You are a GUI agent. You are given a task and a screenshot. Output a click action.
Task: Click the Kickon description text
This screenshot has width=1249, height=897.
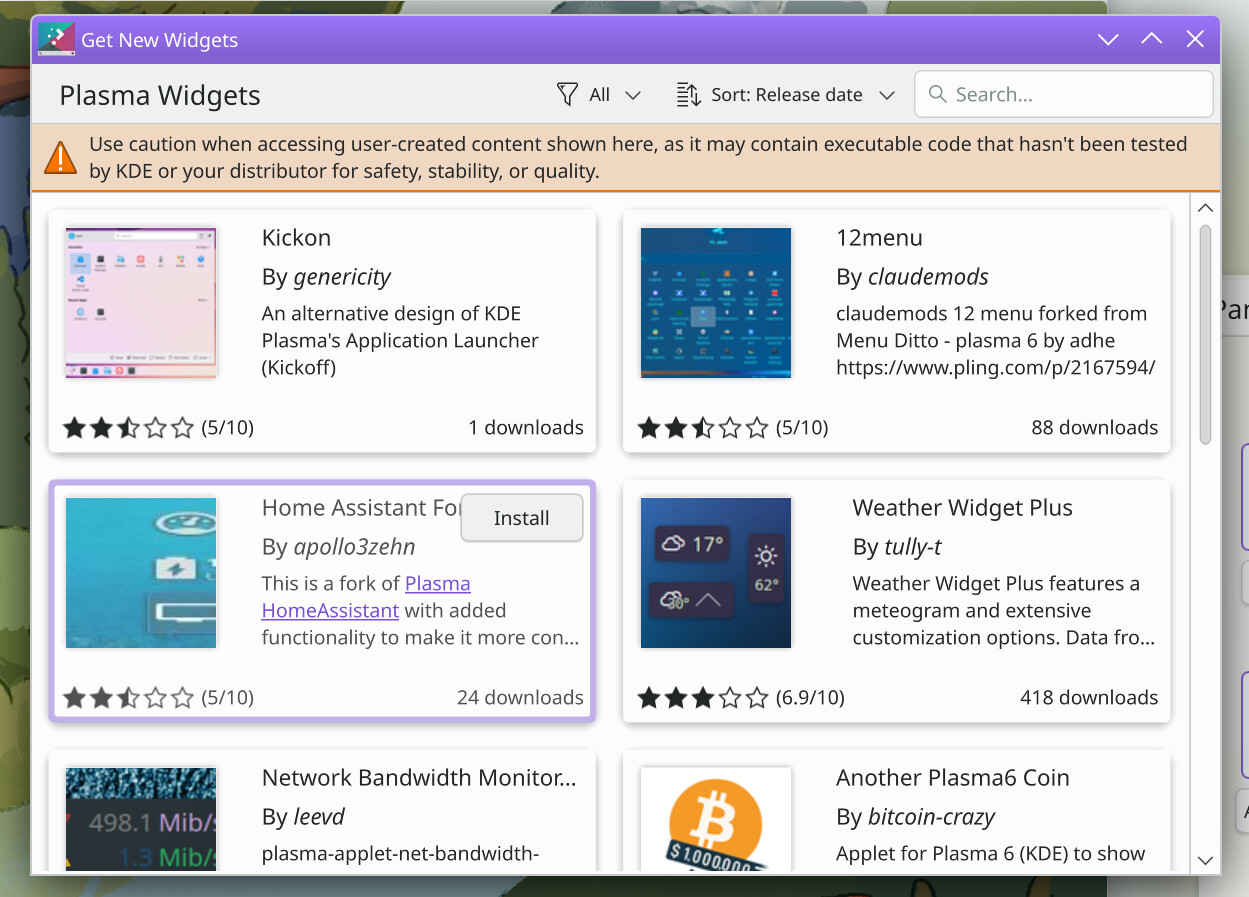(x=400, y=340)
